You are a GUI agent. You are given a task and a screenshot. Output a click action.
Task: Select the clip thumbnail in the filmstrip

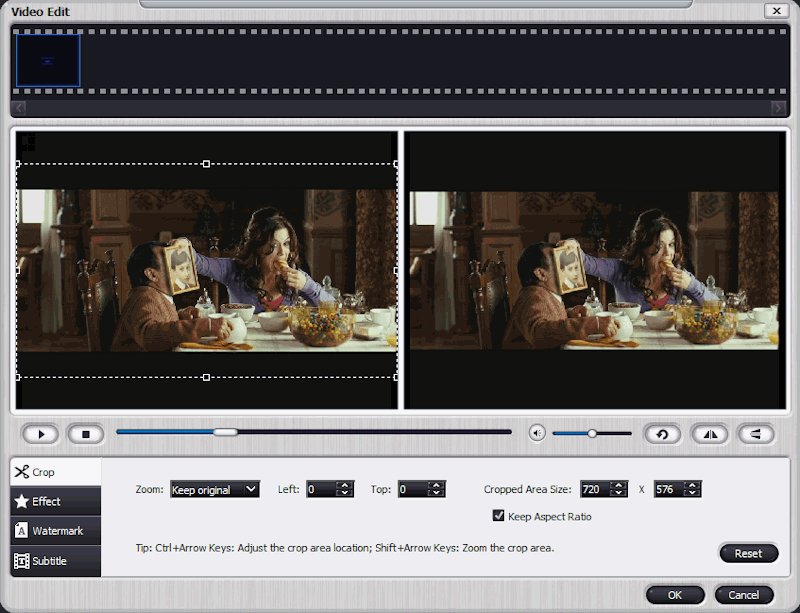(48, 60)
